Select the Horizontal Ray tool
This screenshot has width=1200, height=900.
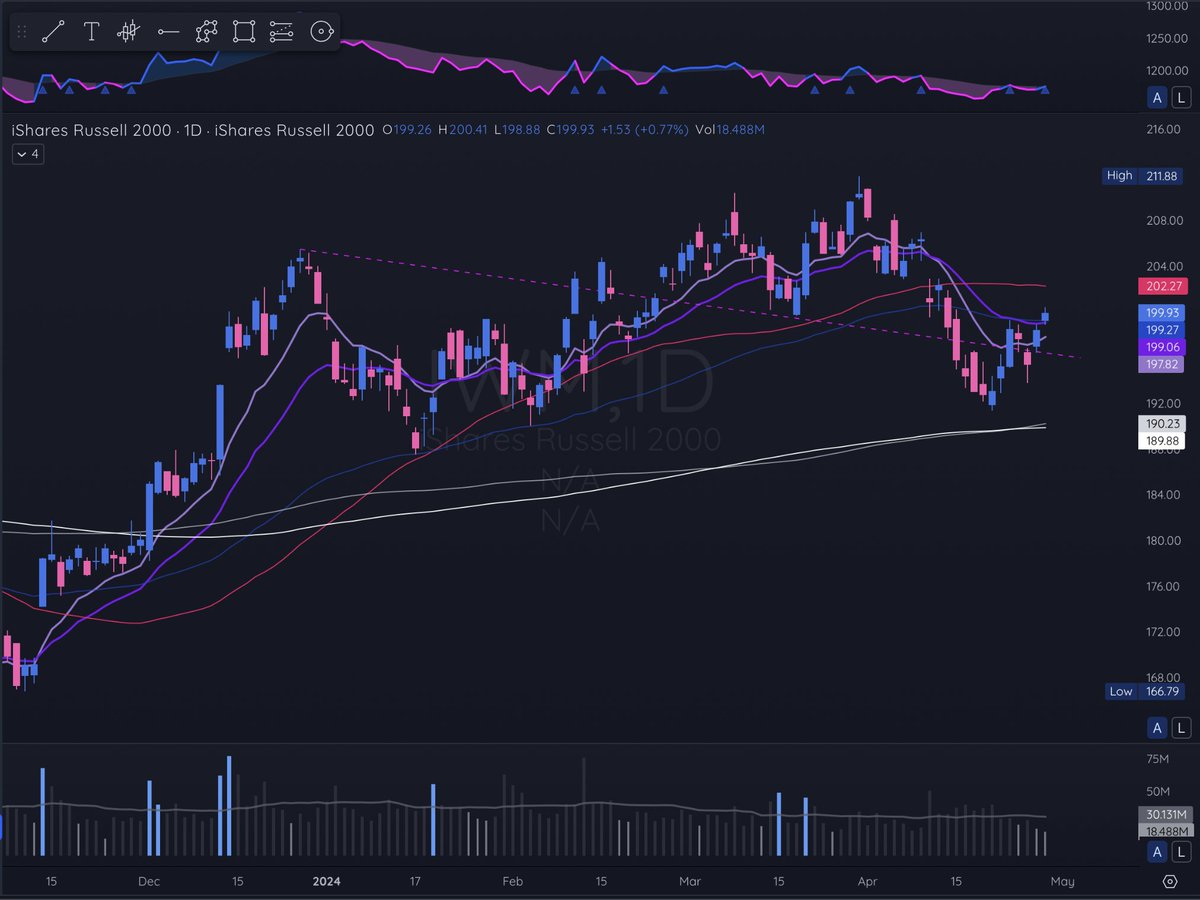coord(167,32)
